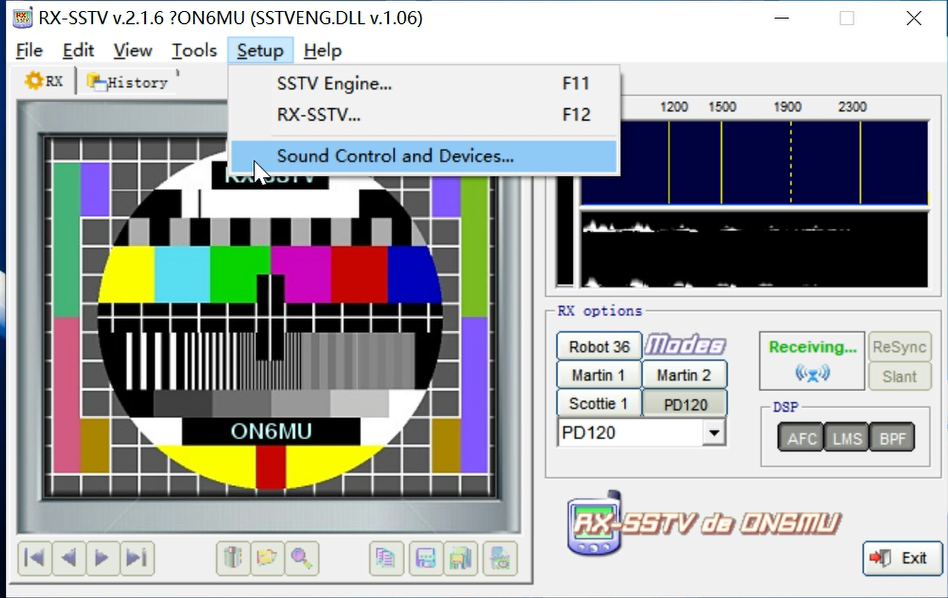This screenshot has width=948, height=598.
Task: Click the received test pattern image
Action: click(x=270, y=316)
